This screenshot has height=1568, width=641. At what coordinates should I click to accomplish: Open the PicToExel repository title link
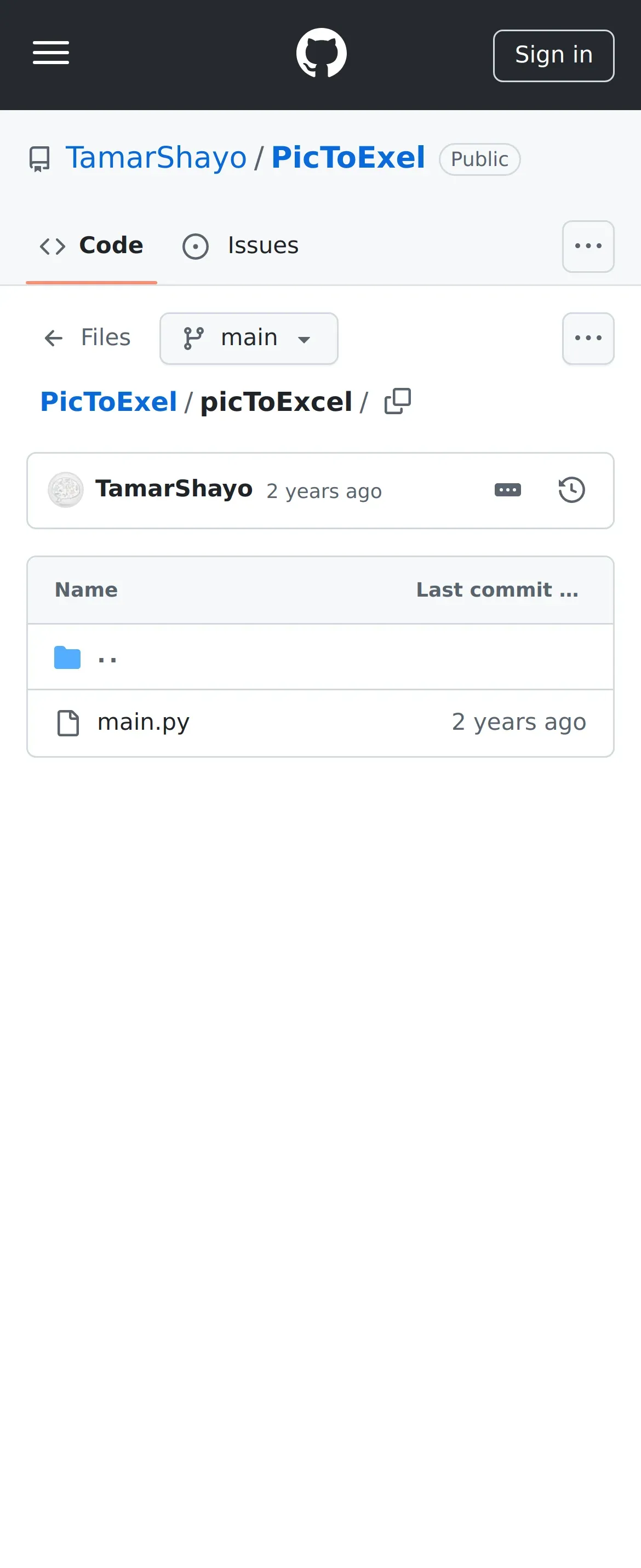(348, 158)
